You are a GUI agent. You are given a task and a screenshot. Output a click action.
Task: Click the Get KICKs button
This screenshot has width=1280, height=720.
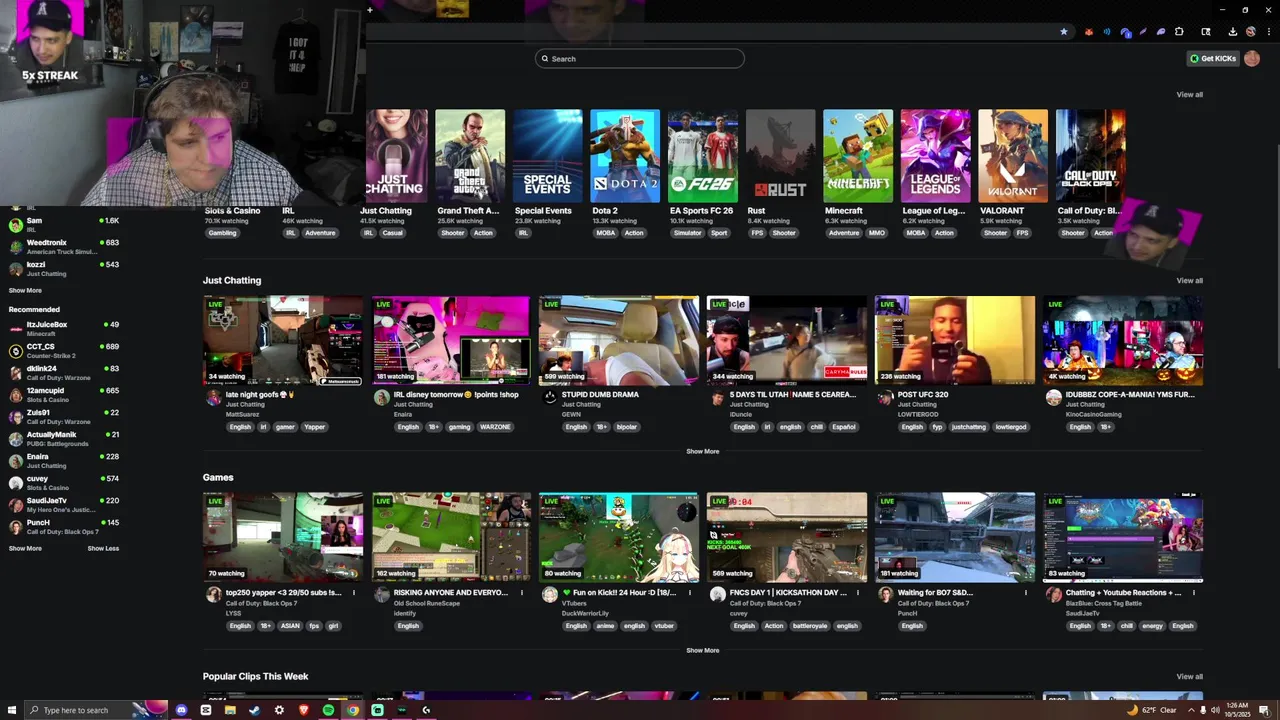[x=1213, y=58]
